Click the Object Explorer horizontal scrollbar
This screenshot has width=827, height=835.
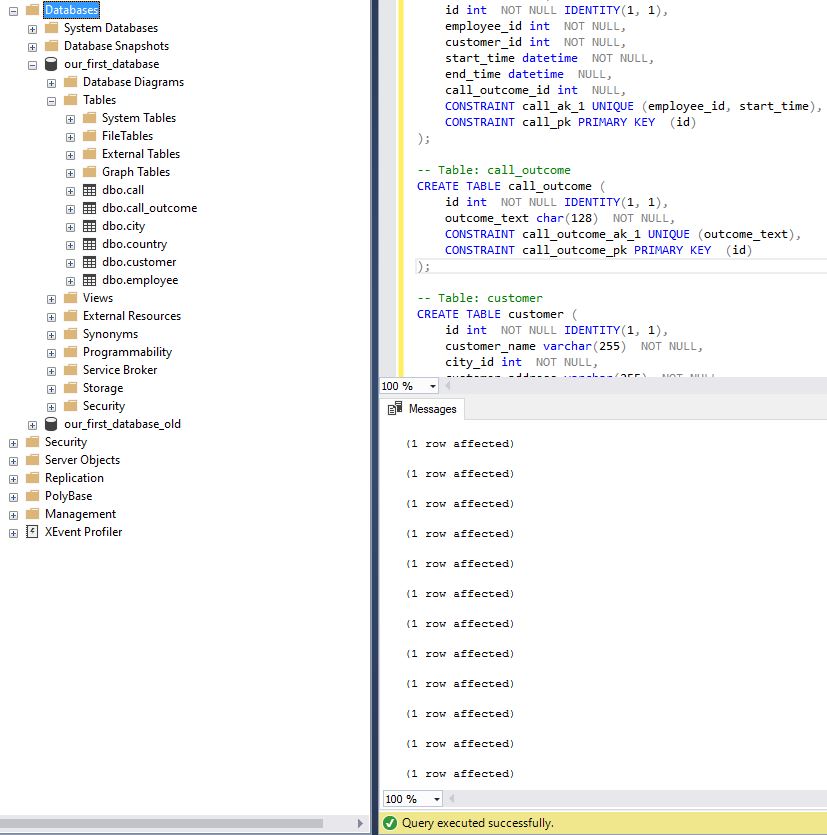(180, 824)
